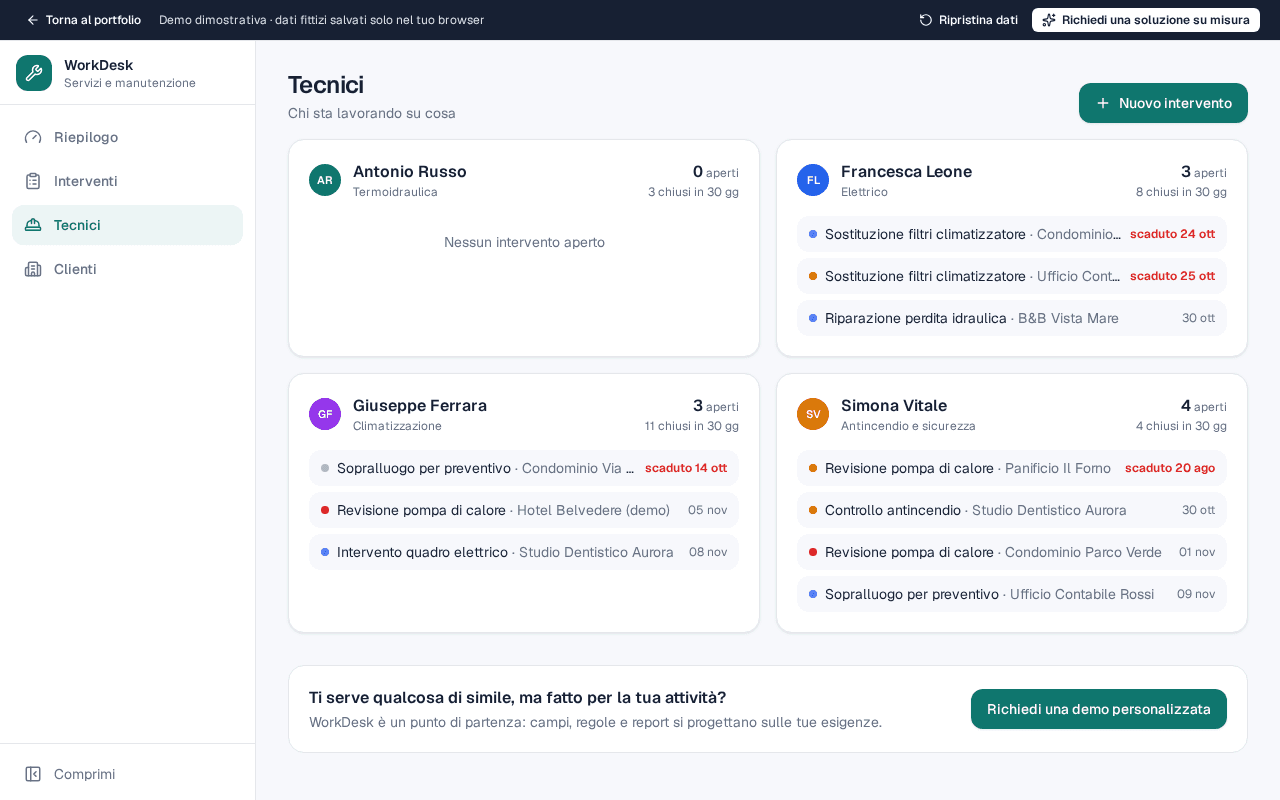Click the FL avatar of Francesca Leone
The image size is (1280, 800).
click(813, 180)
